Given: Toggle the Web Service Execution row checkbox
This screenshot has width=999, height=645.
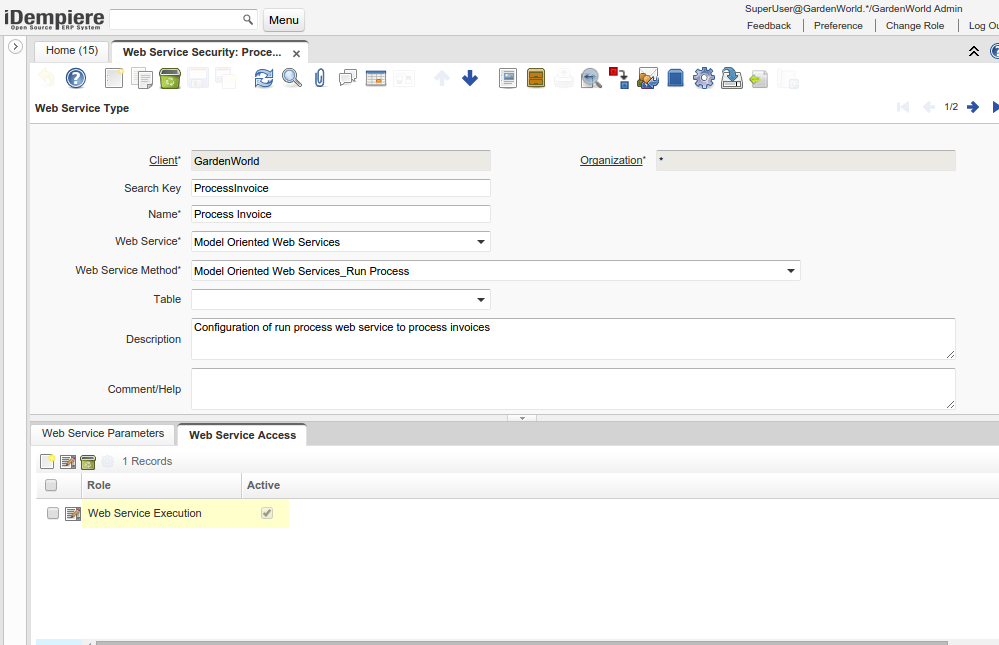Looking at the screenshot, I should pyautogui.click(x=53, y=513).
